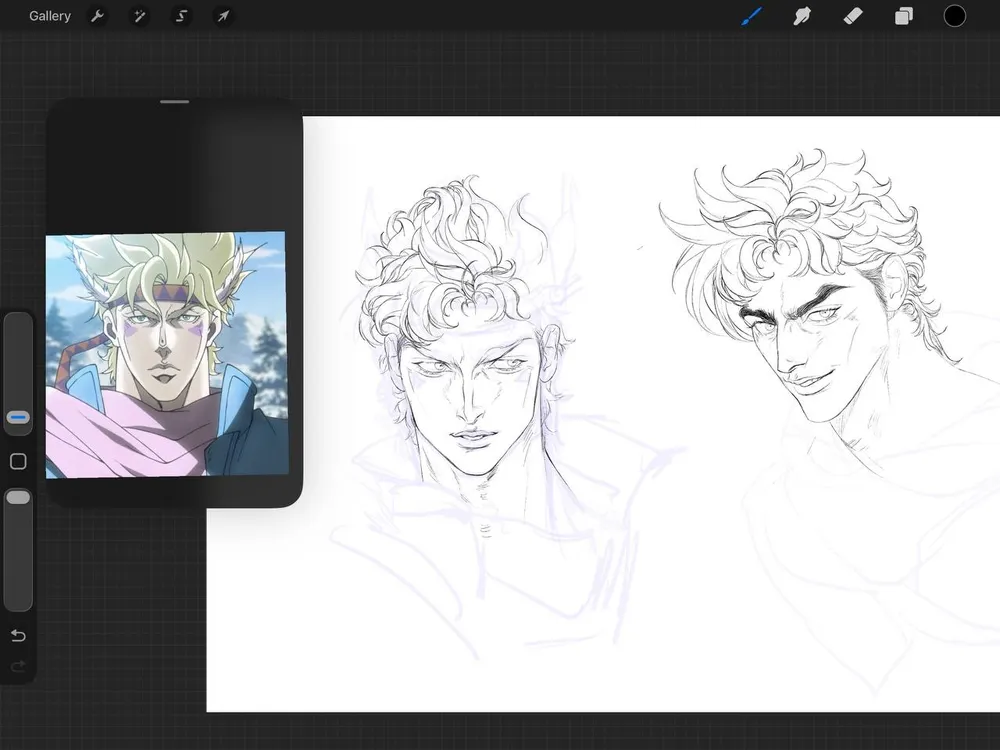1000x750 pixels.
Task: Open the Actions wrench menu
Action: pos(97,16)
